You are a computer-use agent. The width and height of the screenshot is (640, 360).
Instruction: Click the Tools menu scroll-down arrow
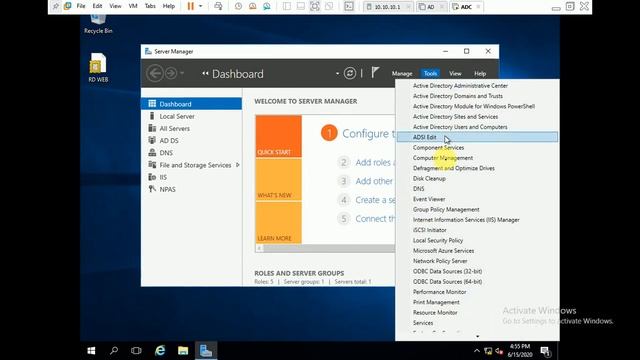[478, 336]
